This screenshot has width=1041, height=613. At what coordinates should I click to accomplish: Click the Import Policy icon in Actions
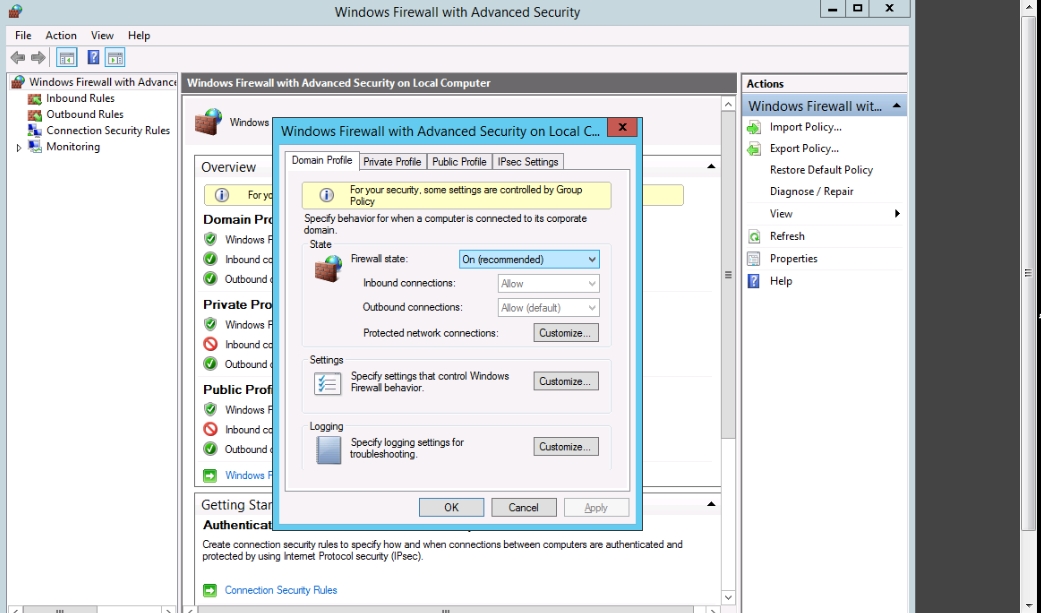(754, 127)
